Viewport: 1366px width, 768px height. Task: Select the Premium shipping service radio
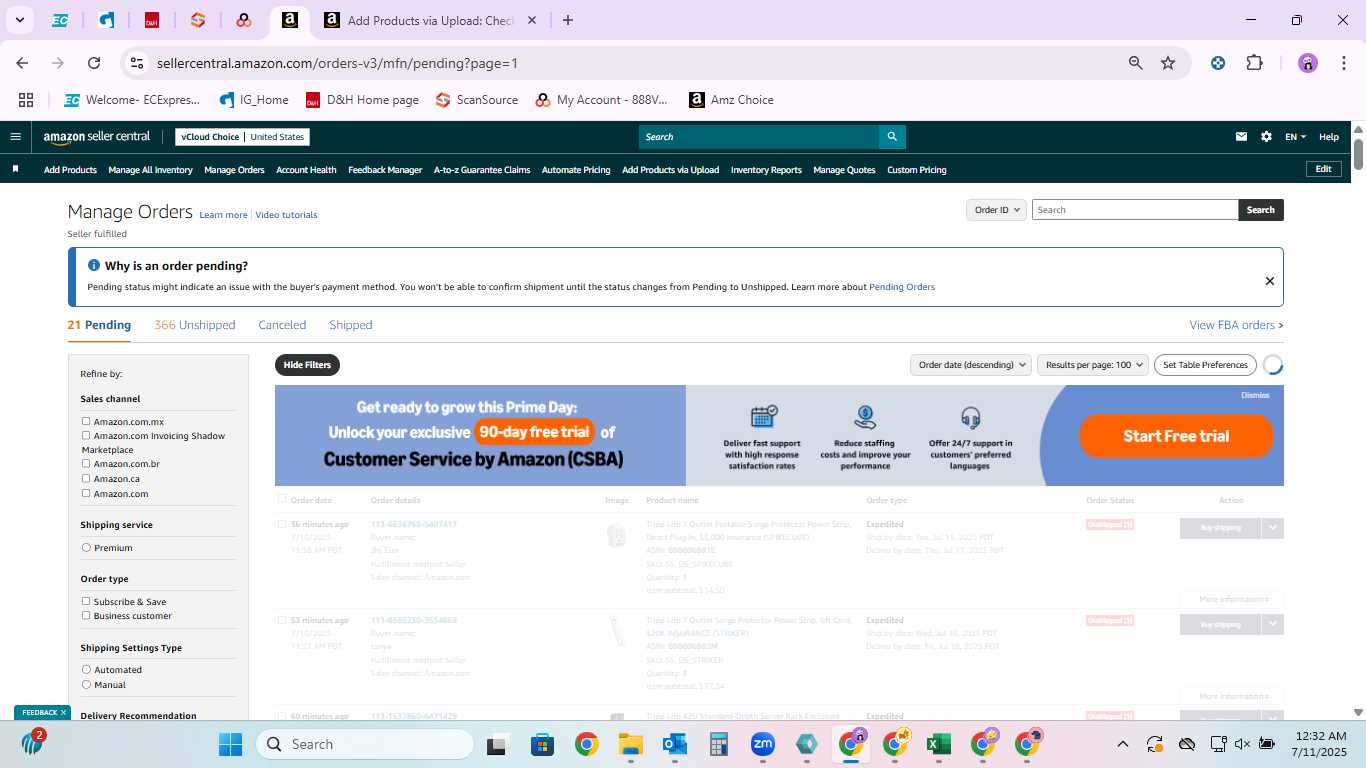click(x=86, y=548)
